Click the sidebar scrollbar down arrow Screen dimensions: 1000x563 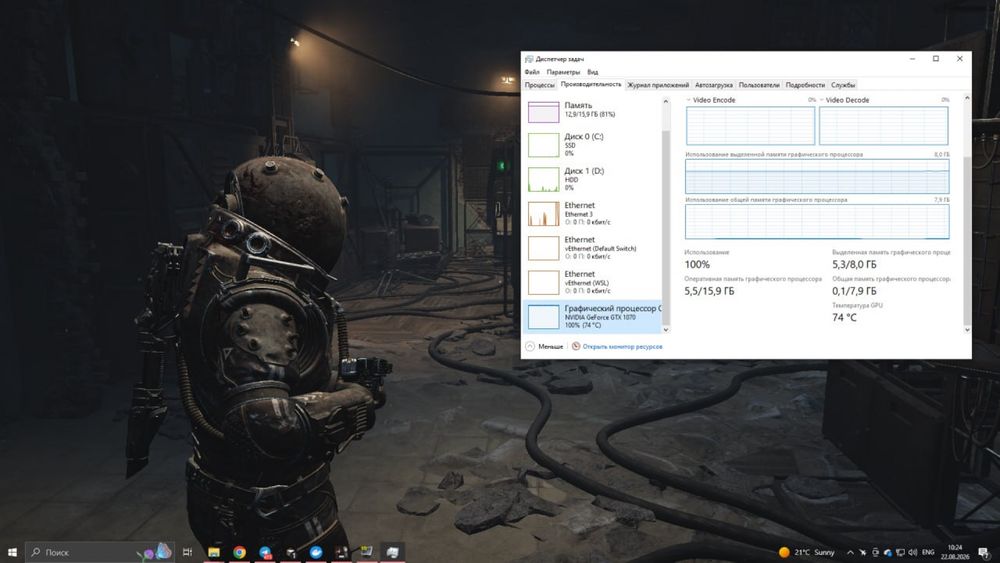click(x=666, y=330)
